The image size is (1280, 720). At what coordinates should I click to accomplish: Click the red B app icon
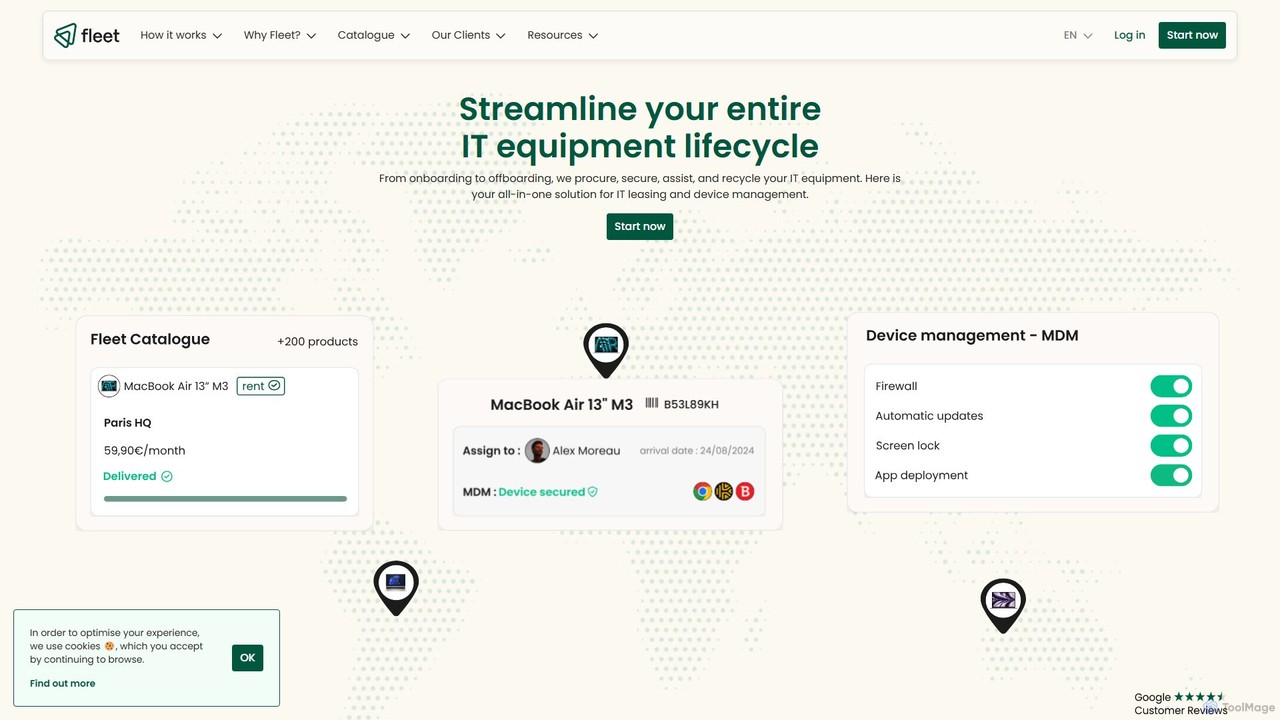pyautogui.click(x=744, y=491)
